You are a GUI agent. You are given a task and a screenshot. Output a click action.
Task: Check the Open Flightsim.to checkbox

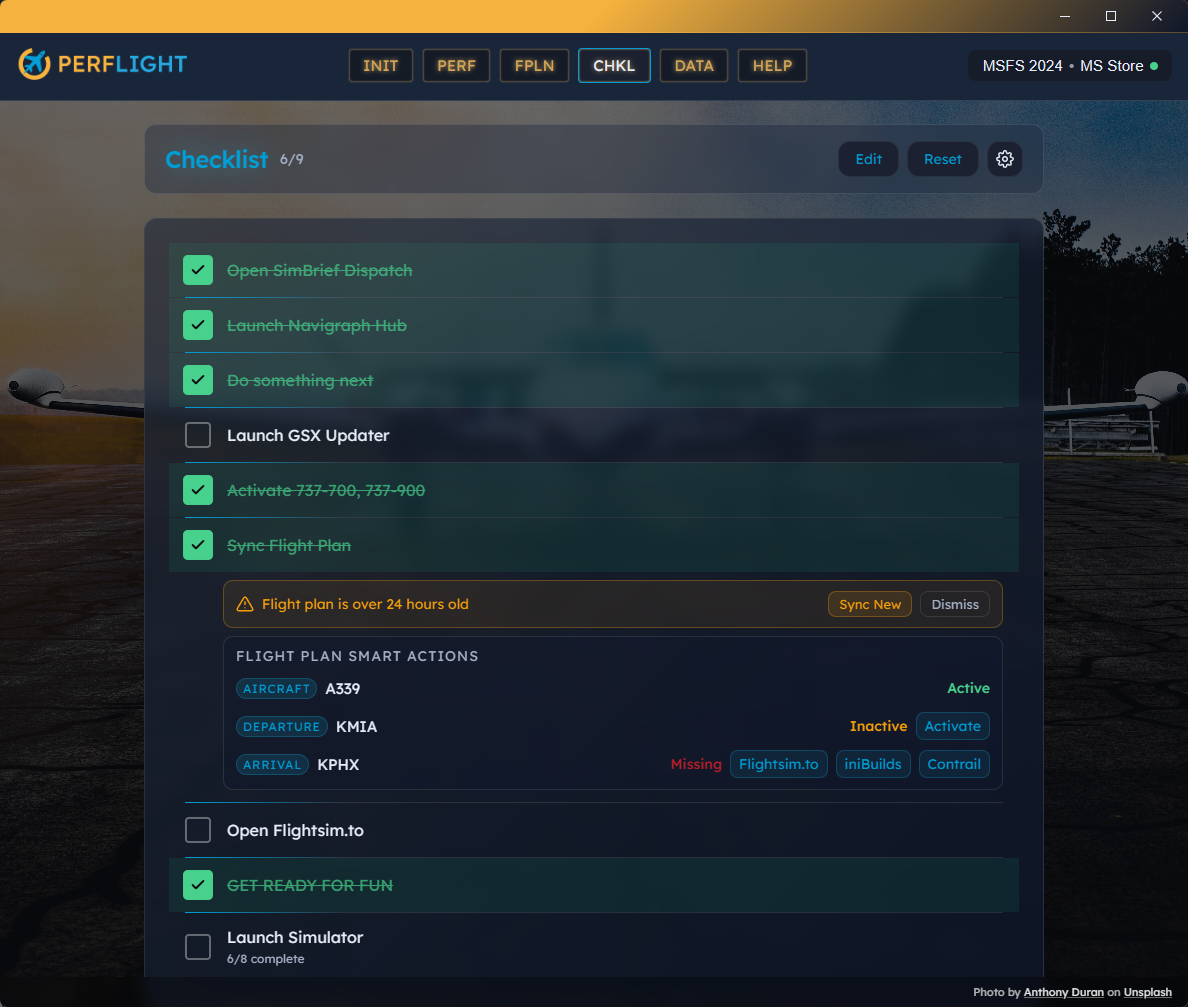[197, 830]
